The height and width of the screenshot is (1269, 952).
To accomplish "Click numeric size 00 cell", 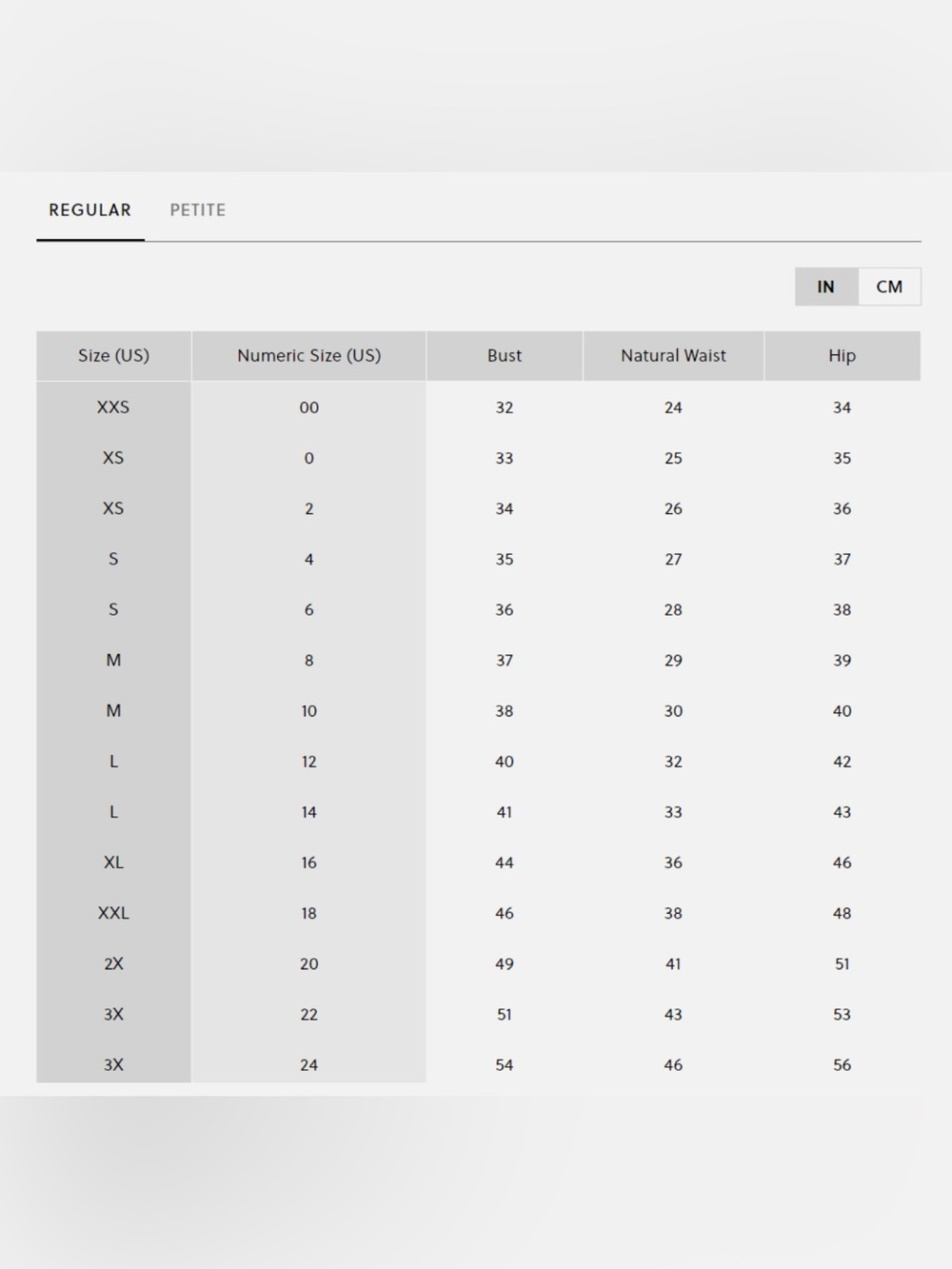I will point(308,407).
